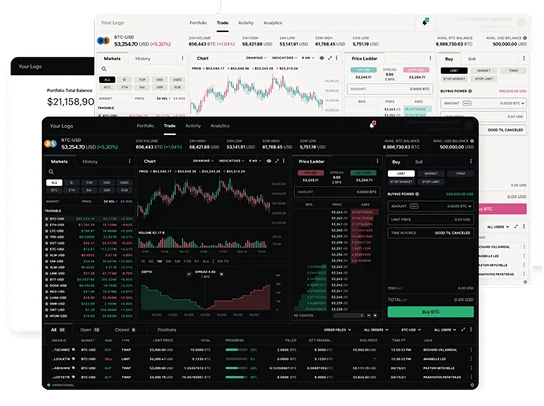
Task: Favorite star for BTC-USD in markets list
Action: 46,219
